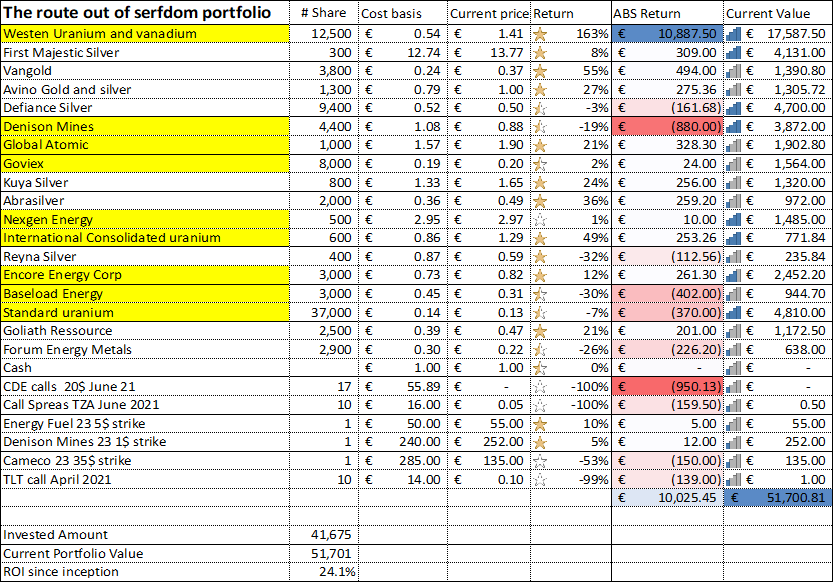This screenshot has width=834, height=583.
Task: Click the half star icon in the Defiance Silver row
Action: tap(540, 109)
